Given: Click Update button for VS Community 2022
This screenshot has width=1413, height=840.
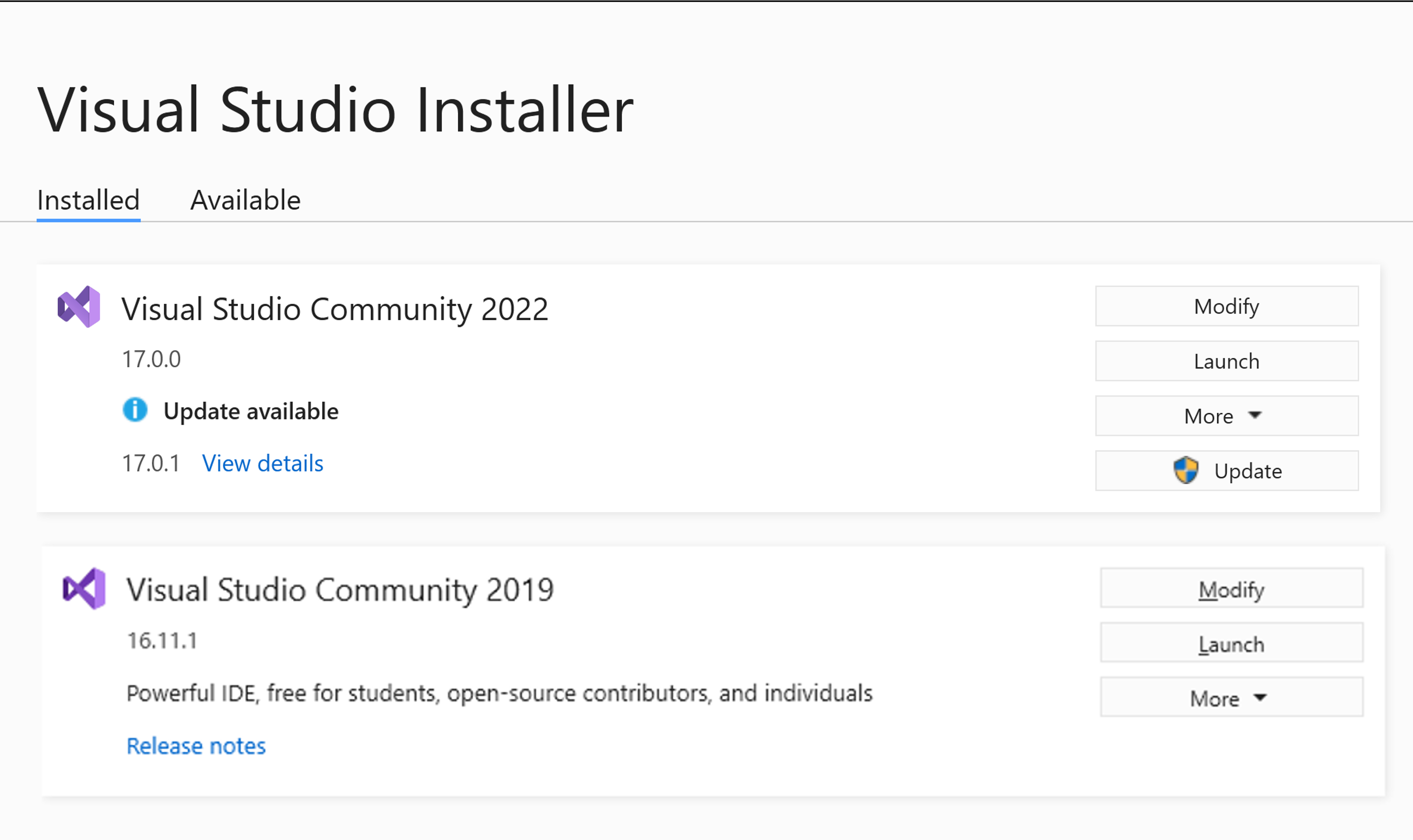Looking at the screenshot, I should 1227,470.
